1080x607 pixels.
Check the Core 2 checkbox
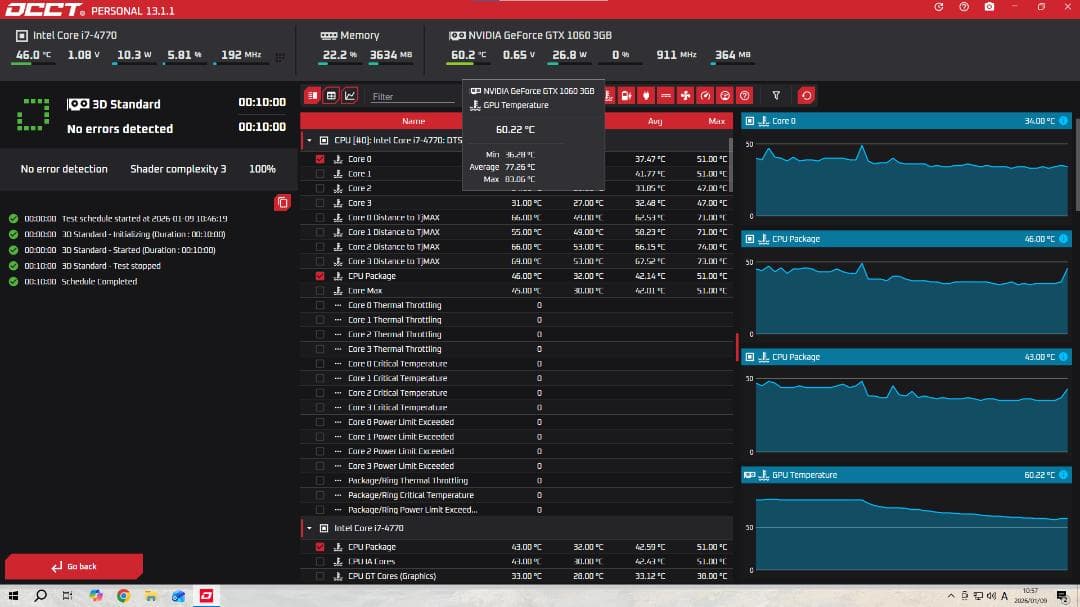point(320,188)
